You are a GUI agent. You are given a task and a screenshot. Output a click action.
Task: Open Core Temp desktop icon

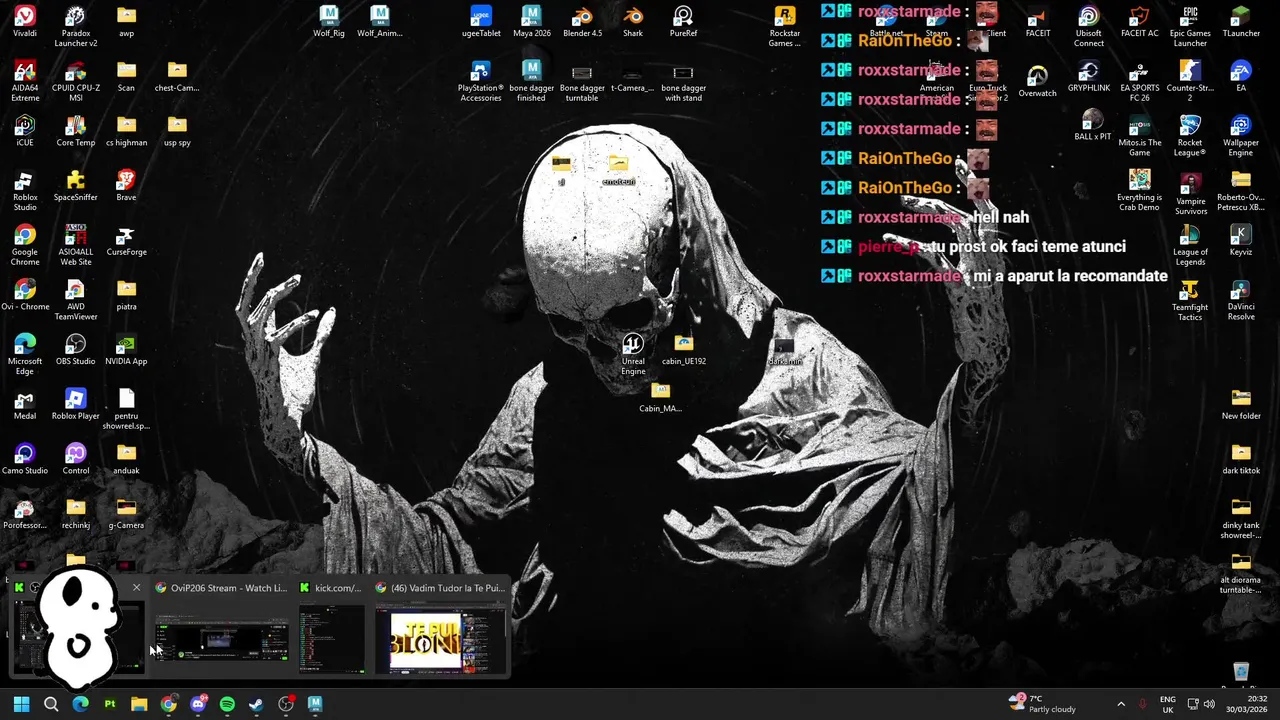pyautogui.click(x=75, y=132)
